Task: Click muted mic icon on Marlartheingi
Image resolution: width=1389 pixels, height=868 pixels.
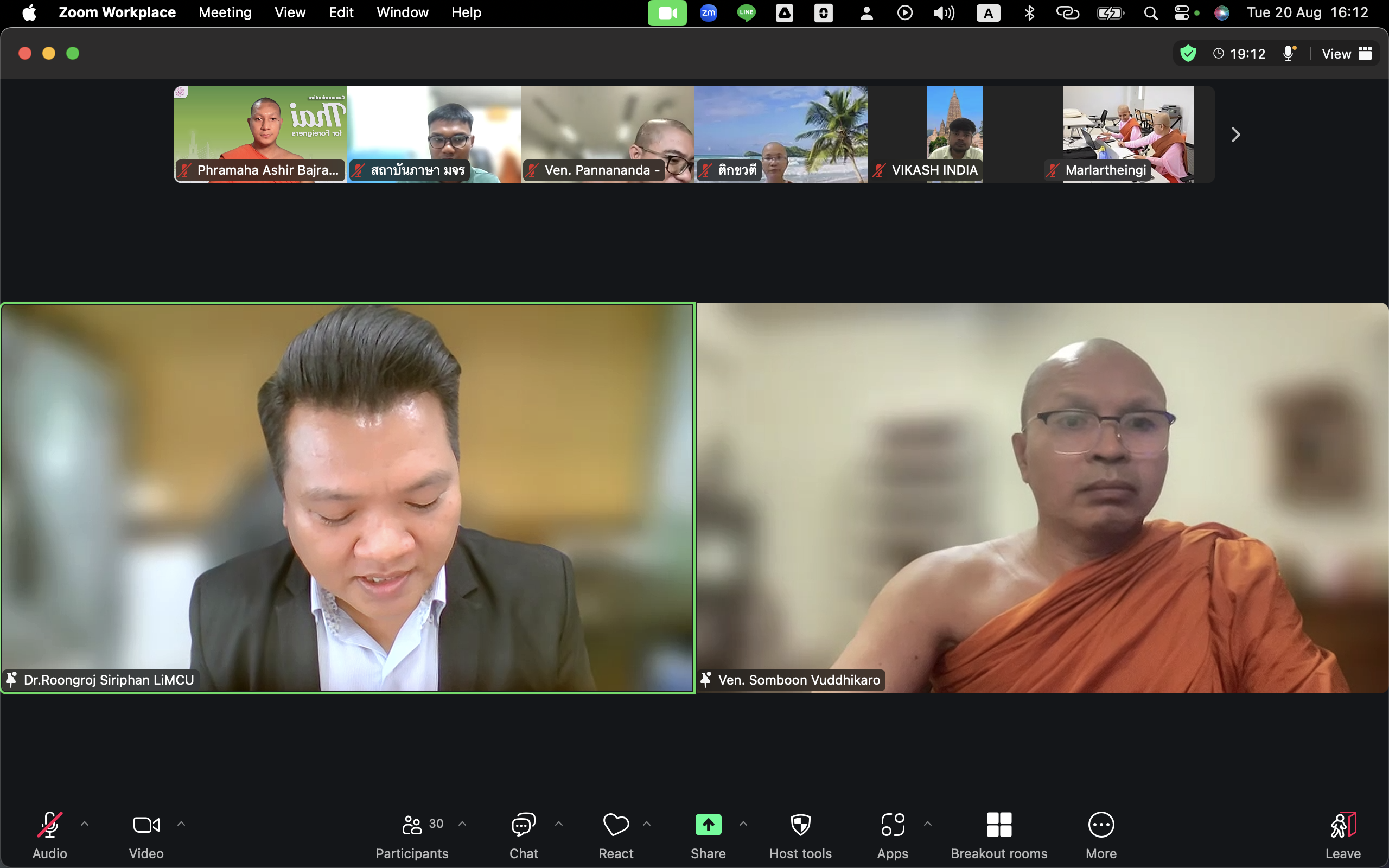Action: pyautogui.click(x=1053, y=170)
